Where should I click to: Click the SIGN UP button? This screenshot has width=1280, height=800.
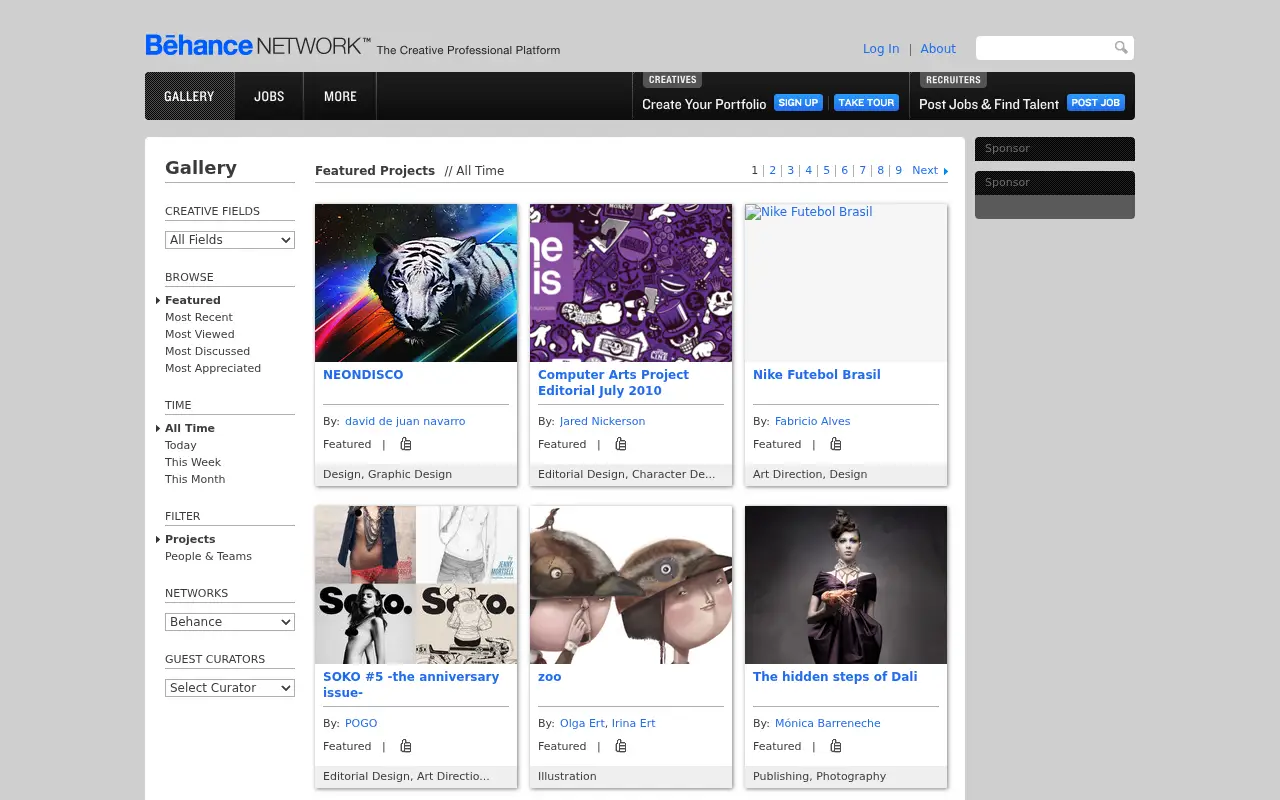tap(798, 102)
